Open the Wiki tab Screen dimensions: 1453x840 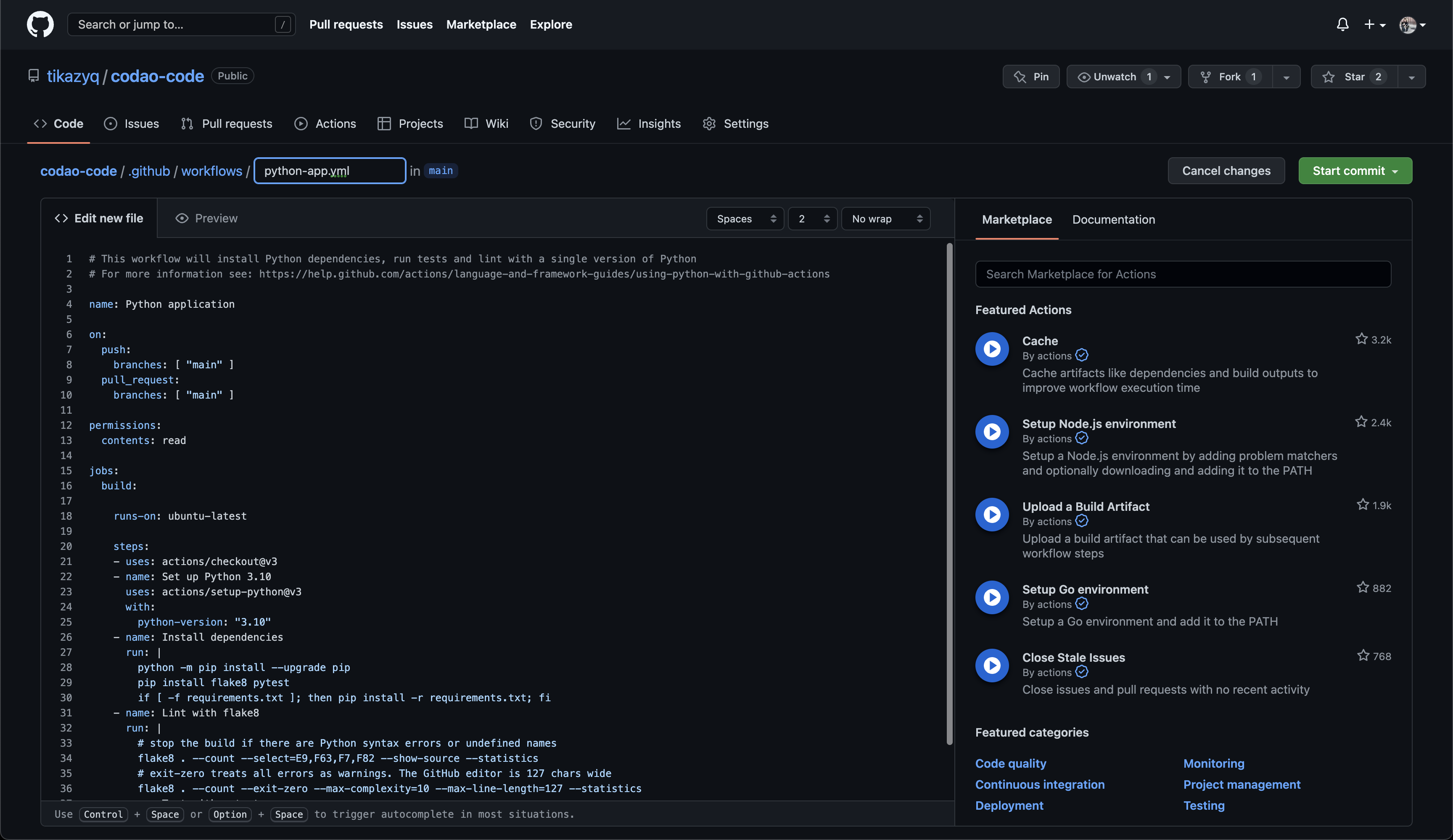click(x=486, y=123)
